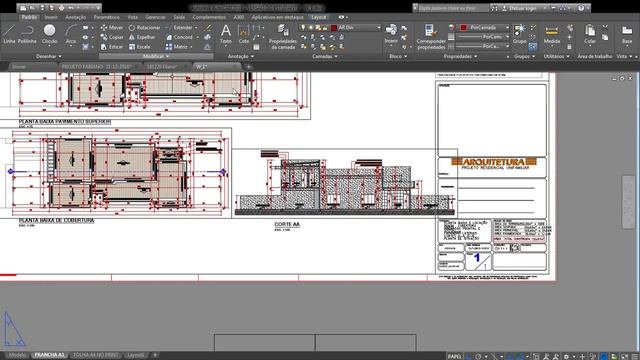Click the Matriz (array) tool
This screenshot has width=640, height=360.
(x=177, y=47)
